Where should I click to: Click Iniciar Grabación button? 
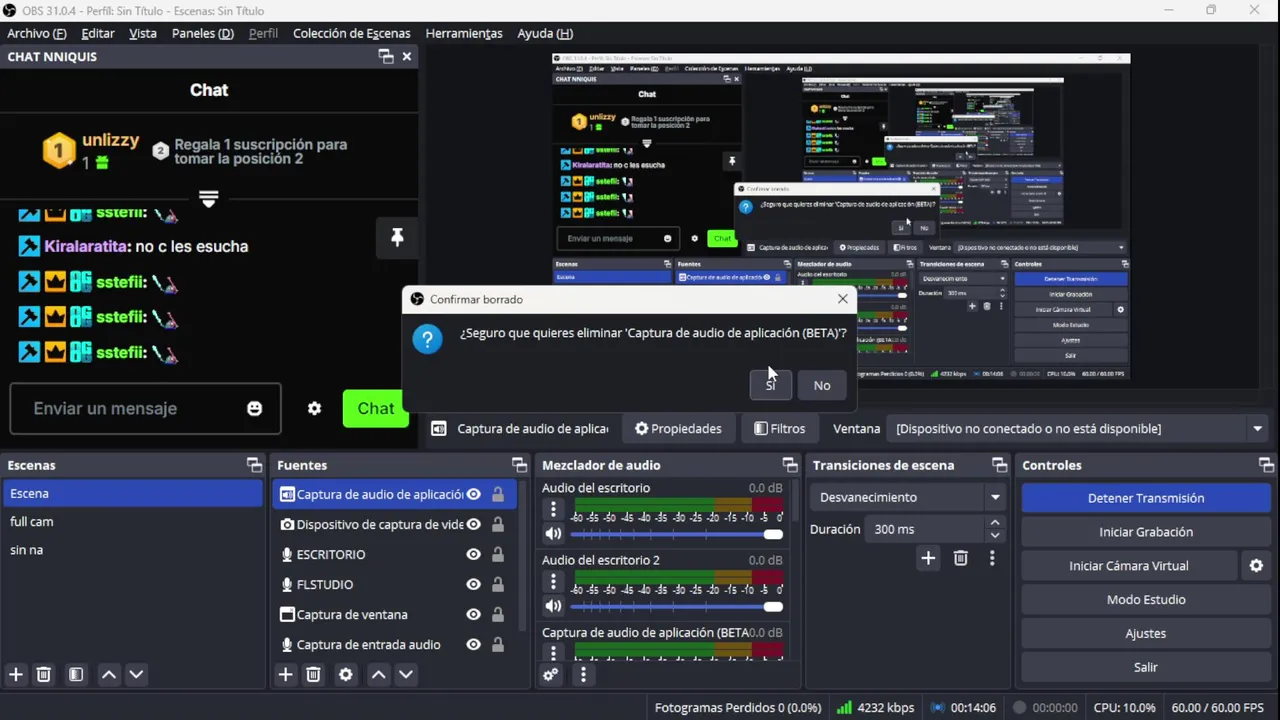(x=1146, y=532)
